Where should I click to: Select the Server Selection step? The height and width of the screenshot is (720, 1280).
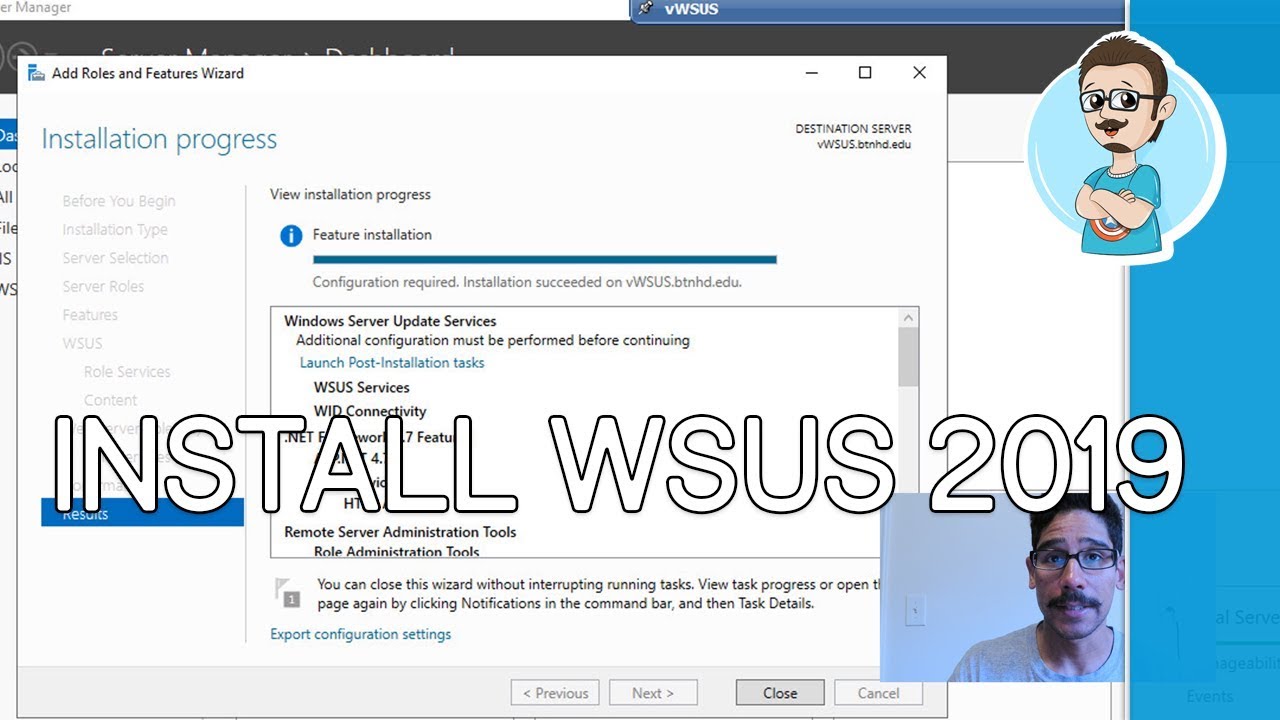coord(115,258)
